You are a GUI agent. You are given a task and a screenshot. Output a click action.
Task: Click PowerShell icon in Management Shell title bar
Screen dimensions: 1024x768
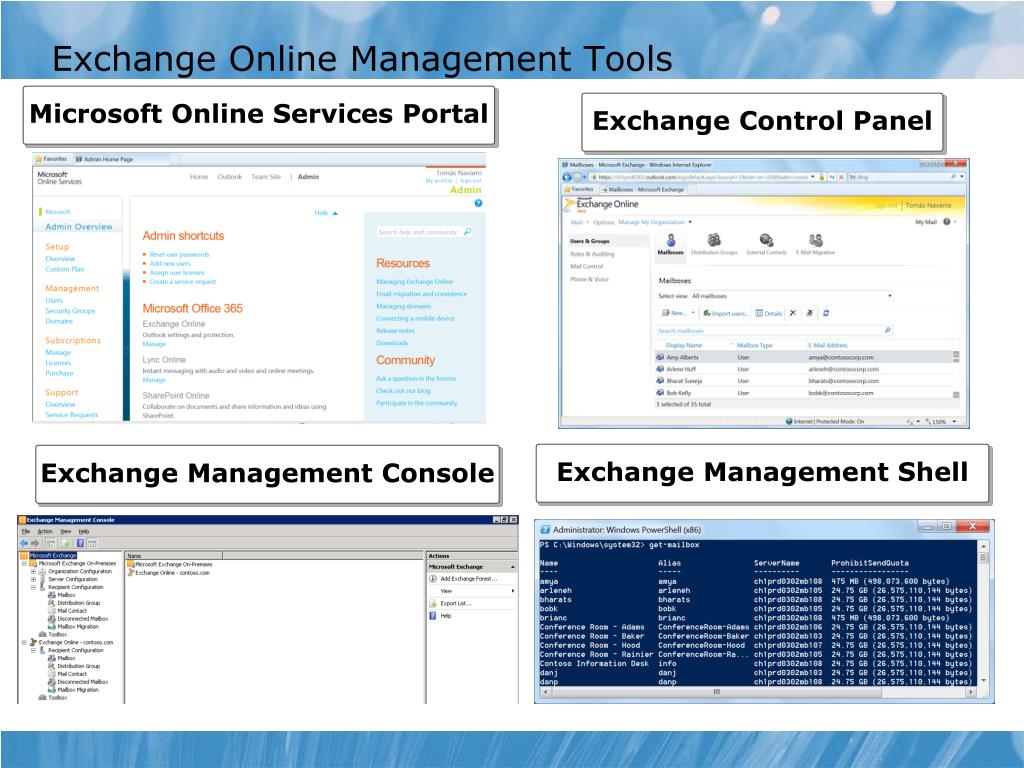(545, 530)
